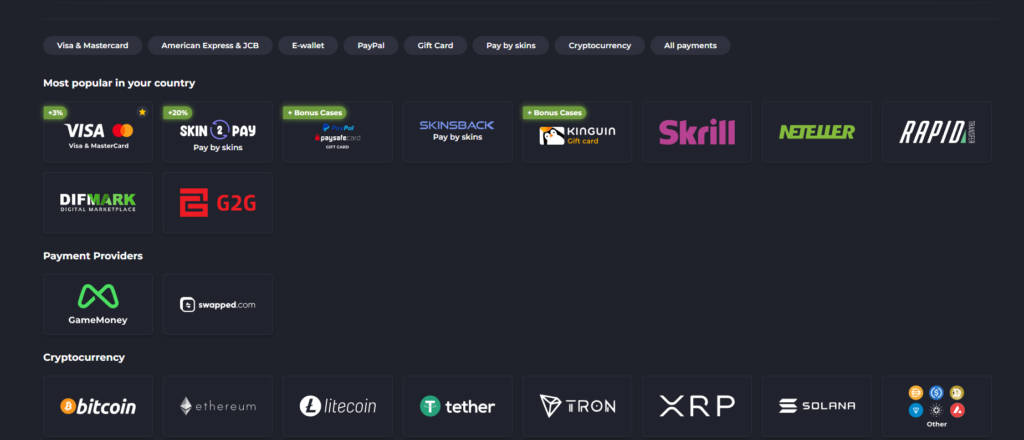Filter by Pay by skins chip

coord(511,46)
